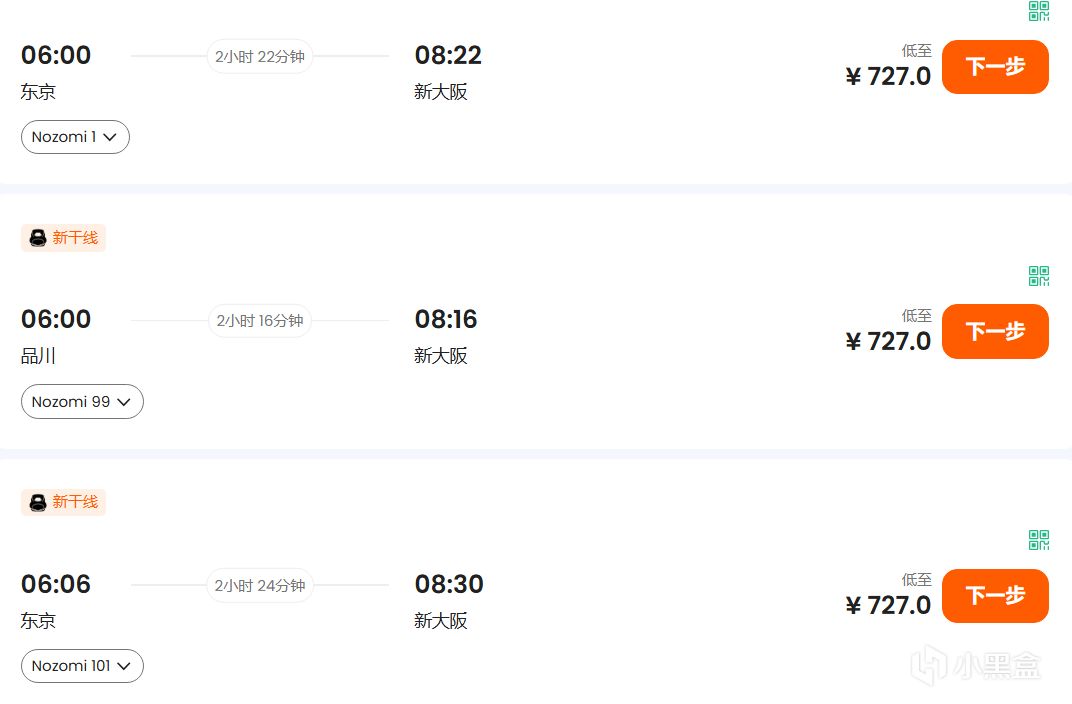This screenshot has height=704, width=1072.
Task: Show the QR code for Nozomi 101
Action: tap(1039, 540)
